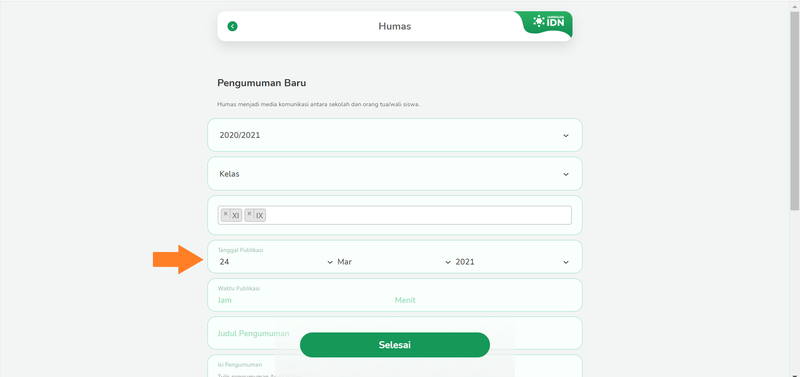Click the IDN logo in header
The height and width of the screenshot is (377, 800).
pos(549,21)
